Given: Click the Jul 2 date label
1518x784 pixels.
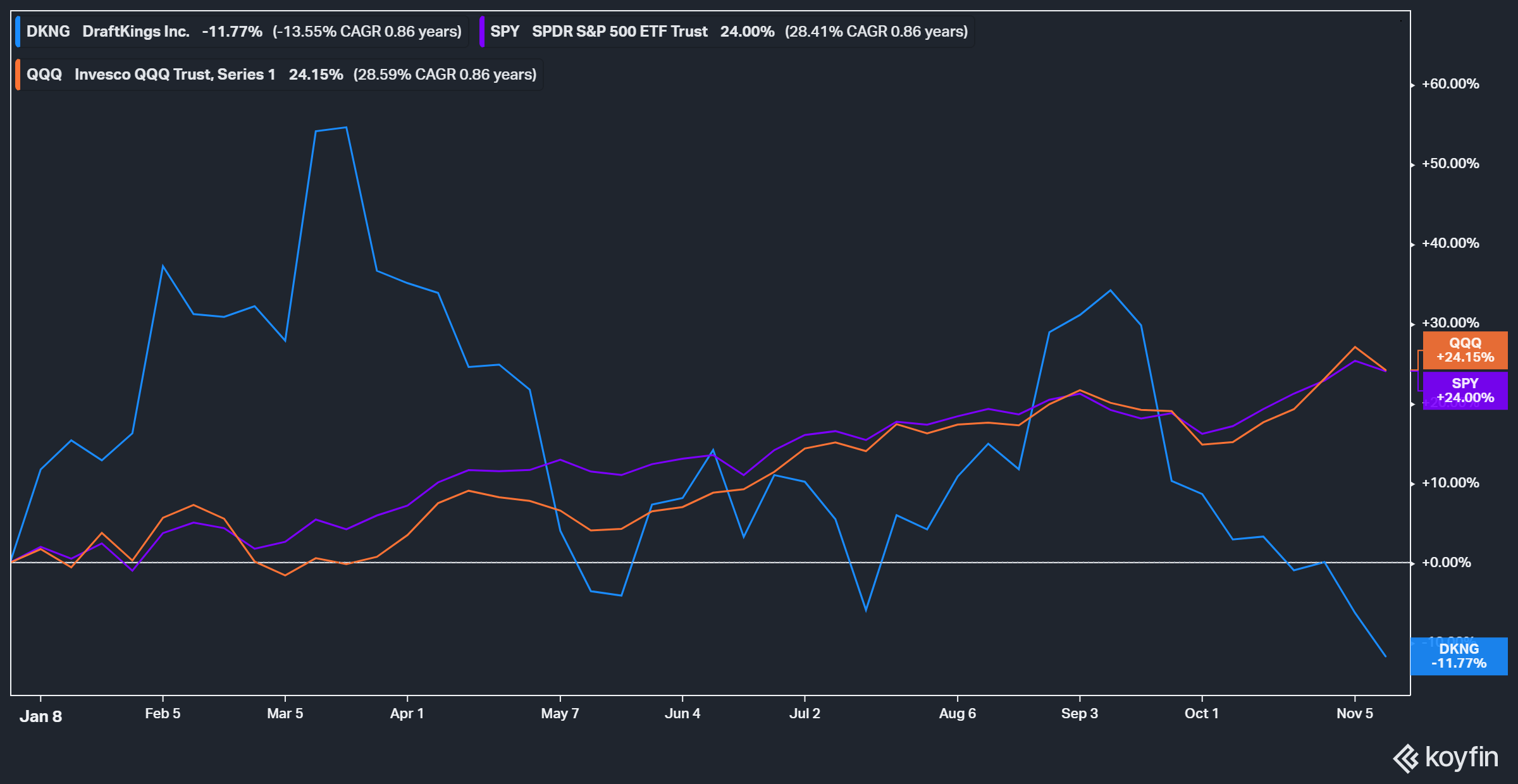Looking at the screenshot, I should (x=805, y=714).
